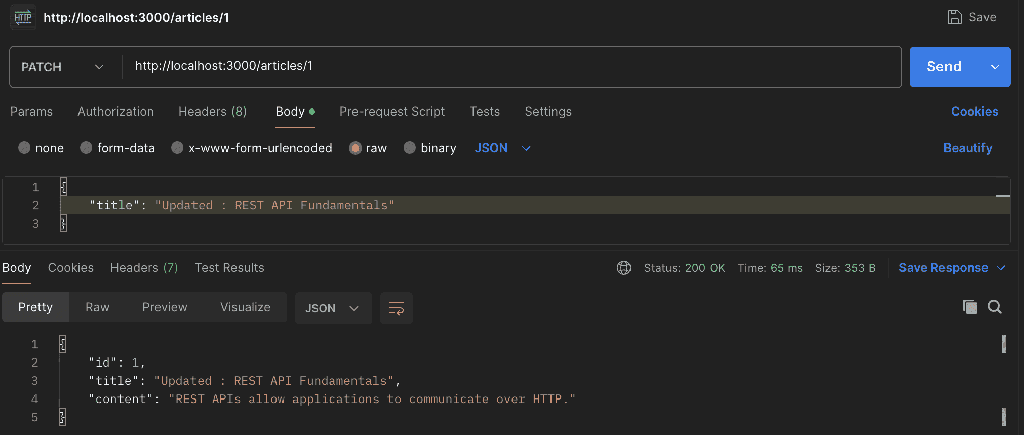Switch to the Test Results tab

[x=229, y=268]
